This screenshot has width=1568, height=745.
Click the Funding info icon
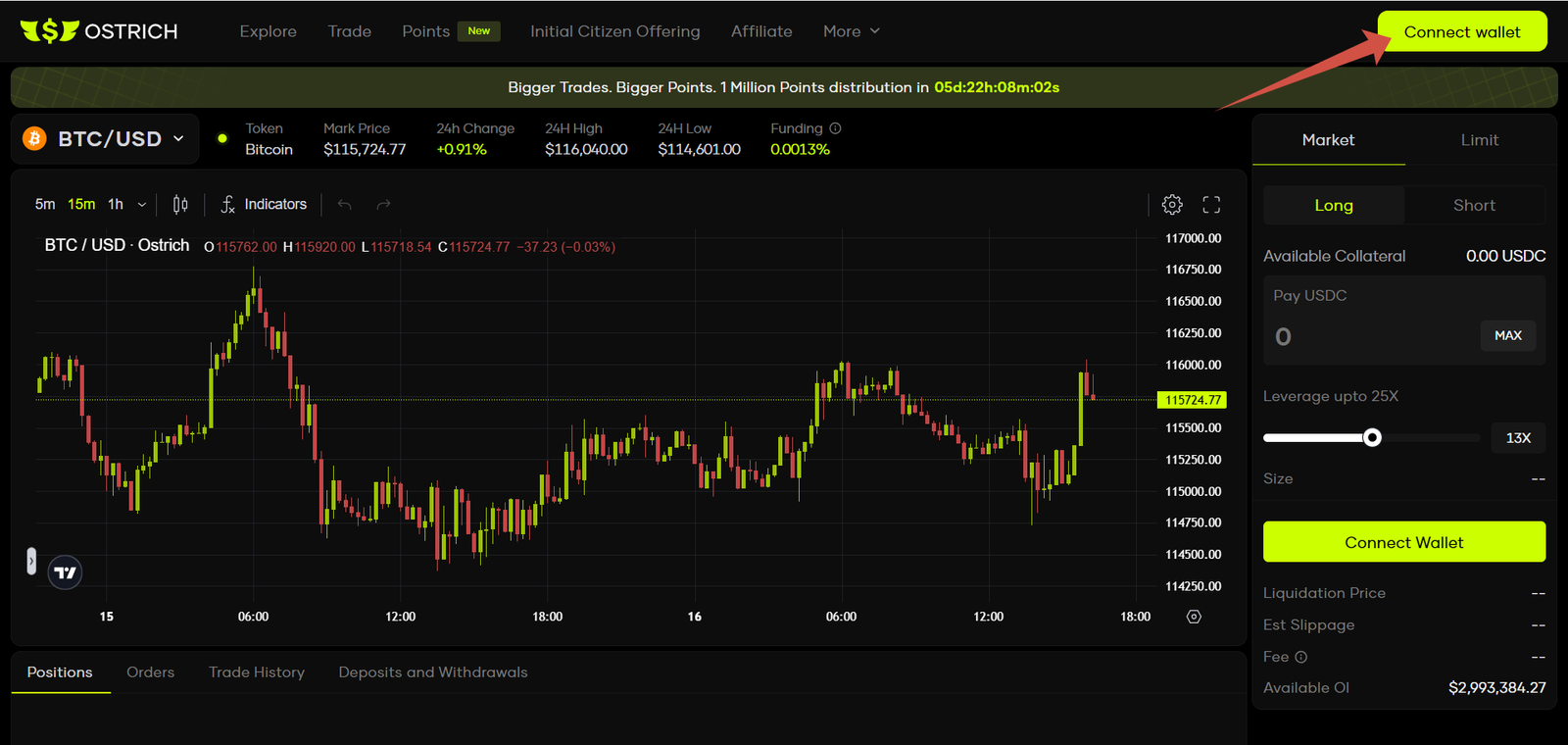coord(835,128)
